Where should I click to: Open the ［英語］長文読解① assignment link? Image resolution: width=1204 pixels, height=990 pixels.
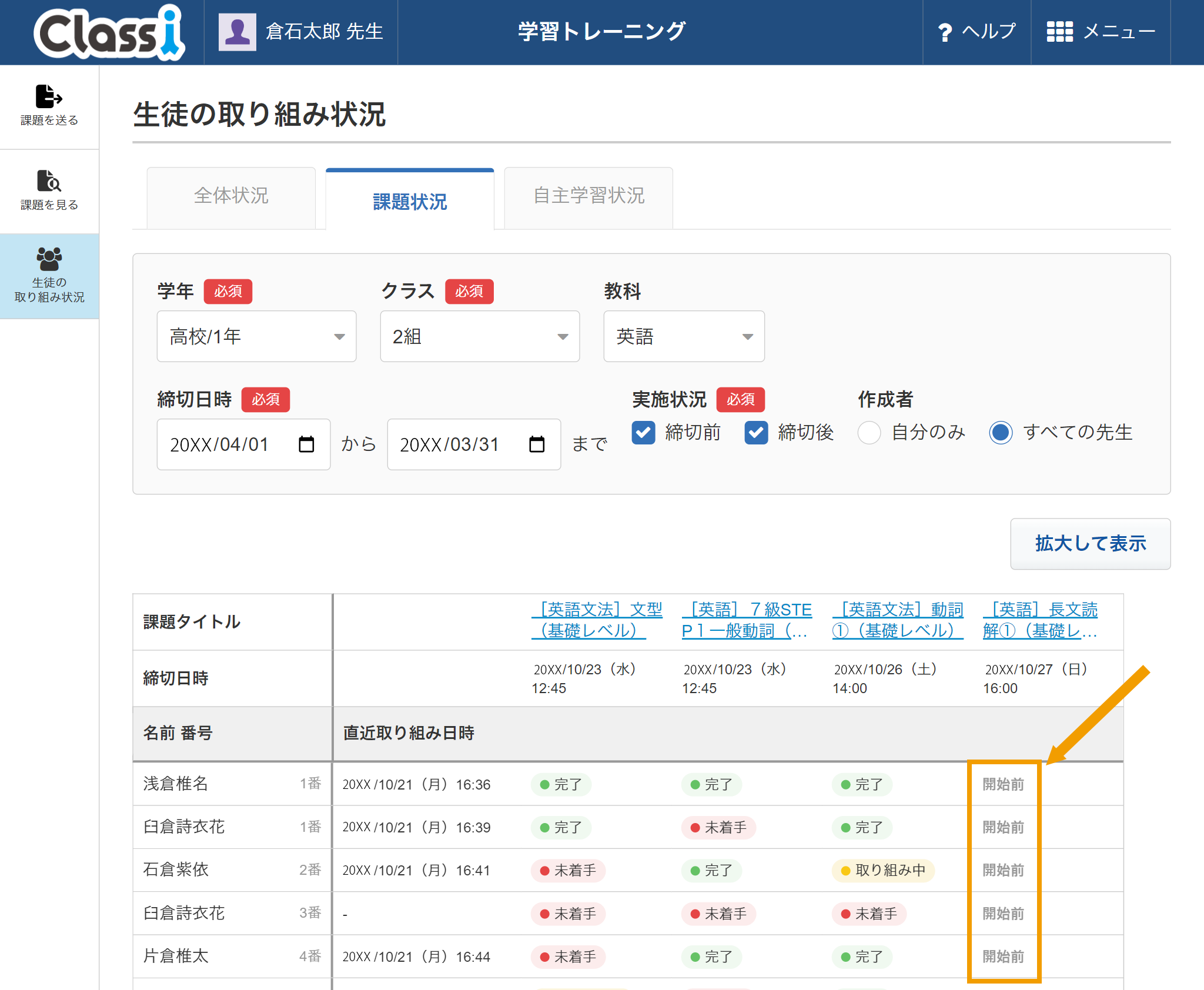pos(1041,620)
